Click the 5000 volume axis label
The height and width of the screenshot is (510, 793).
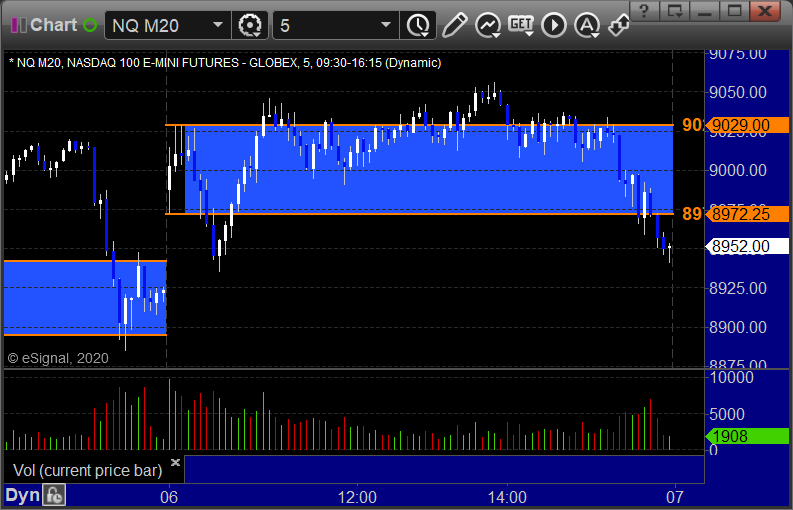point(727,414)
